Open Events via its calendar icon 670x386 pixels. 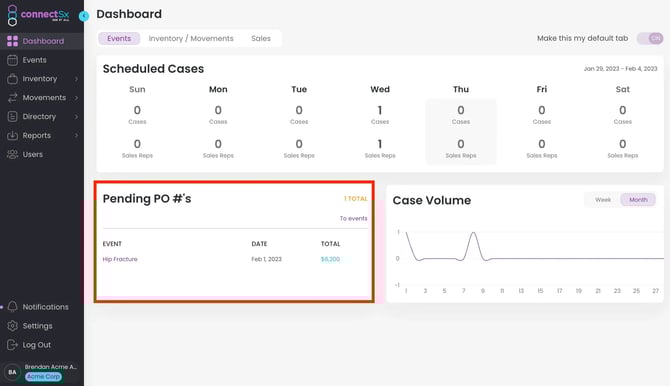click(12, 60)
